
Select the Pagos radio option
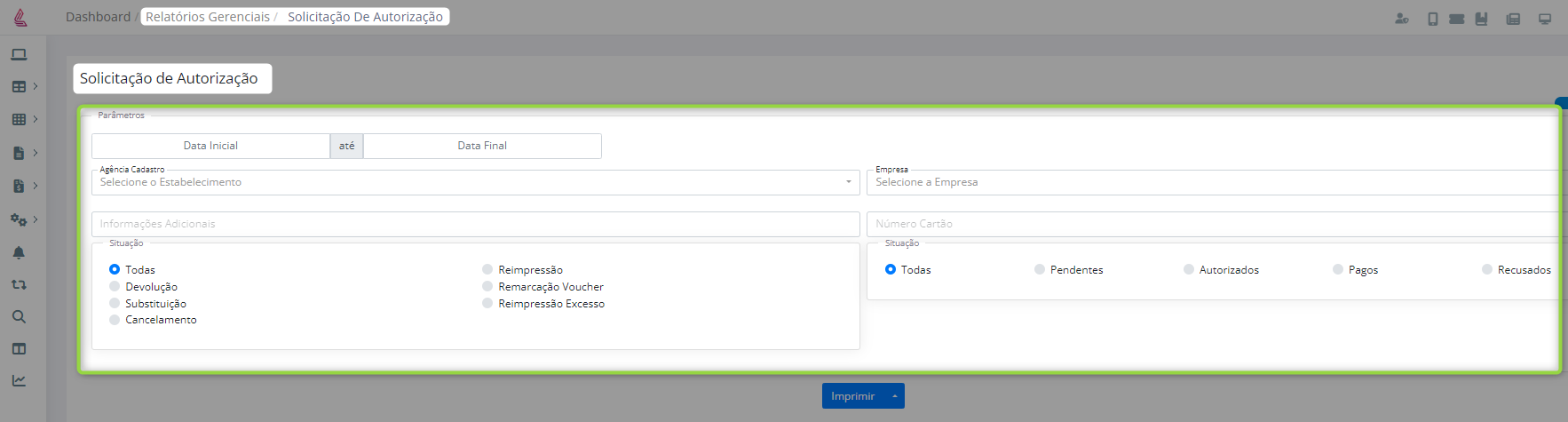1338,269
